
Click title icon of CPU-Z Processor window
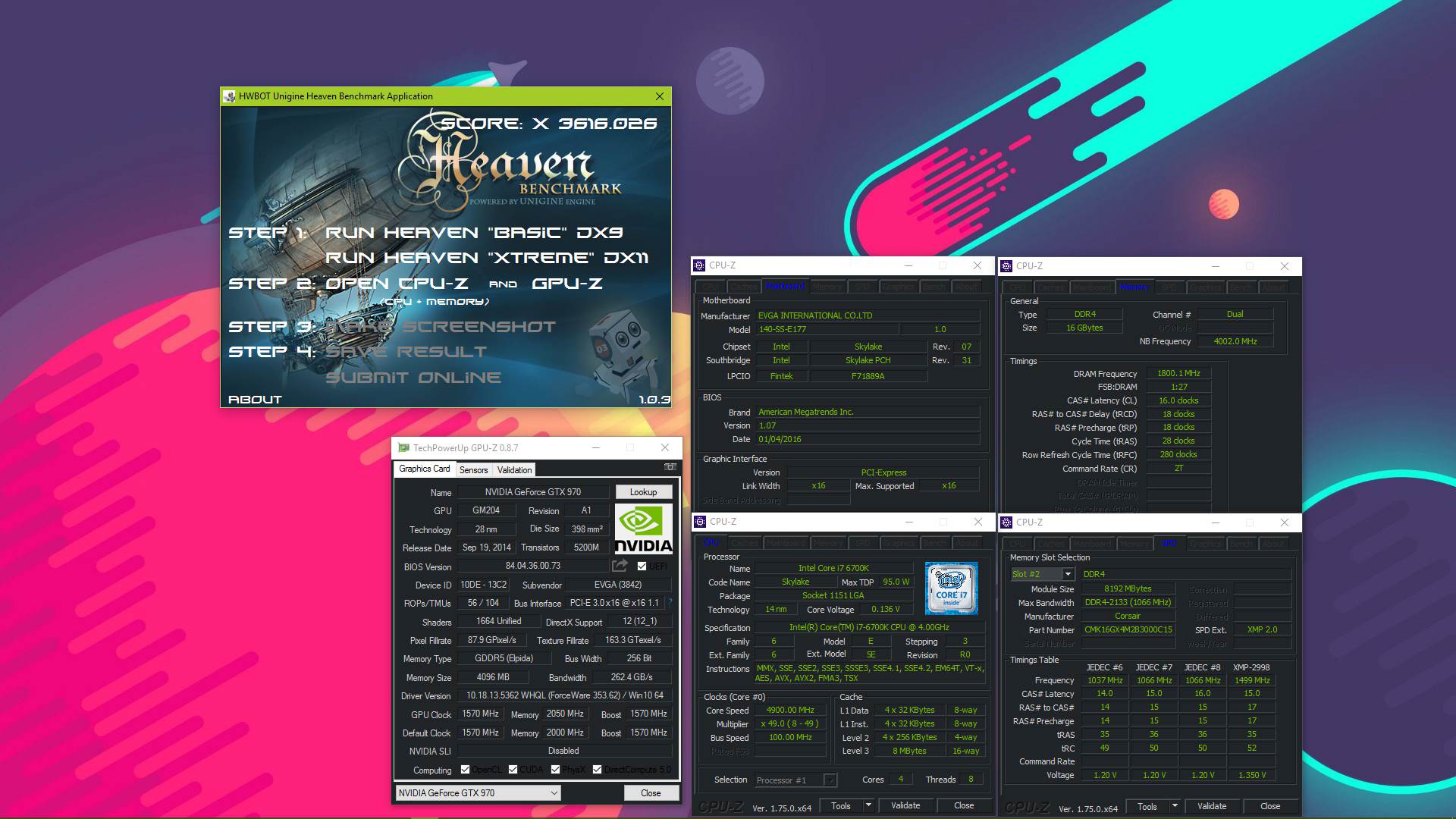coord(700,522)
